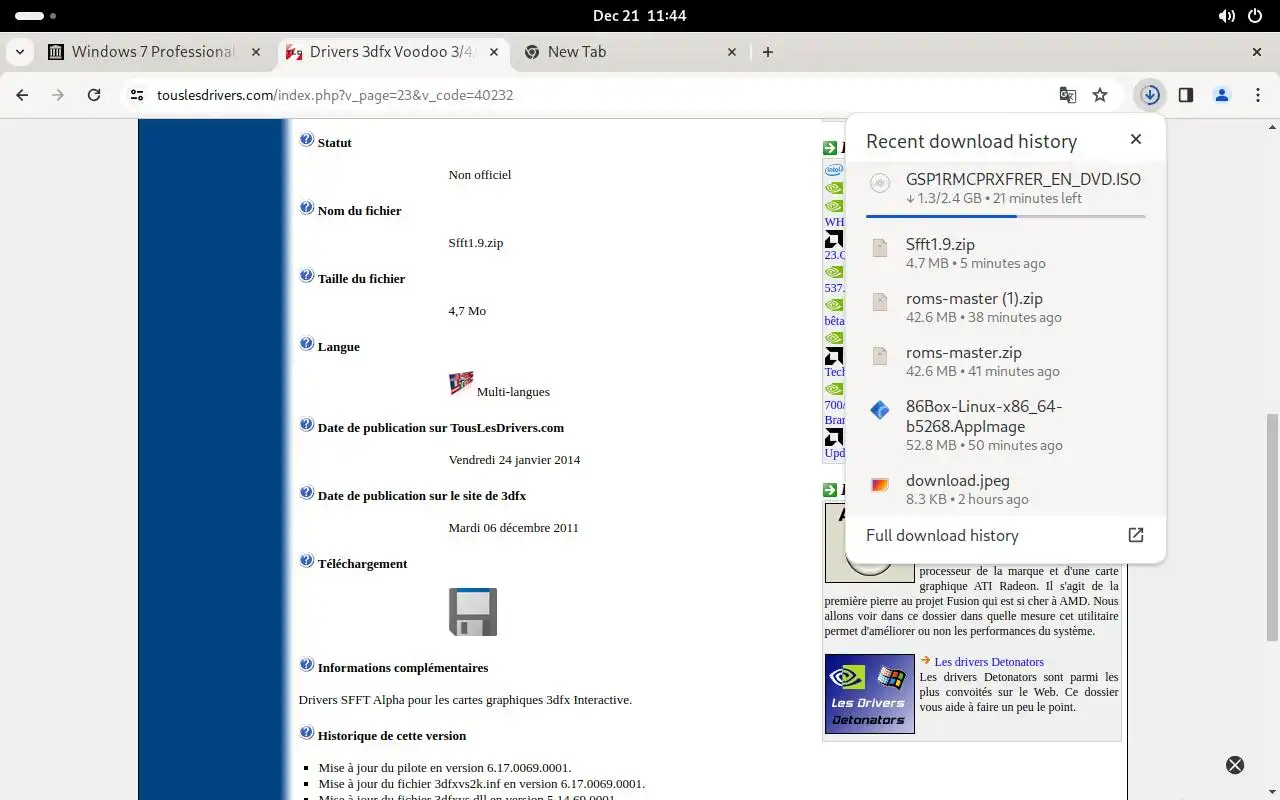
Task: Click the Multi-langues flag icon
Action: [x=461, y=383]
